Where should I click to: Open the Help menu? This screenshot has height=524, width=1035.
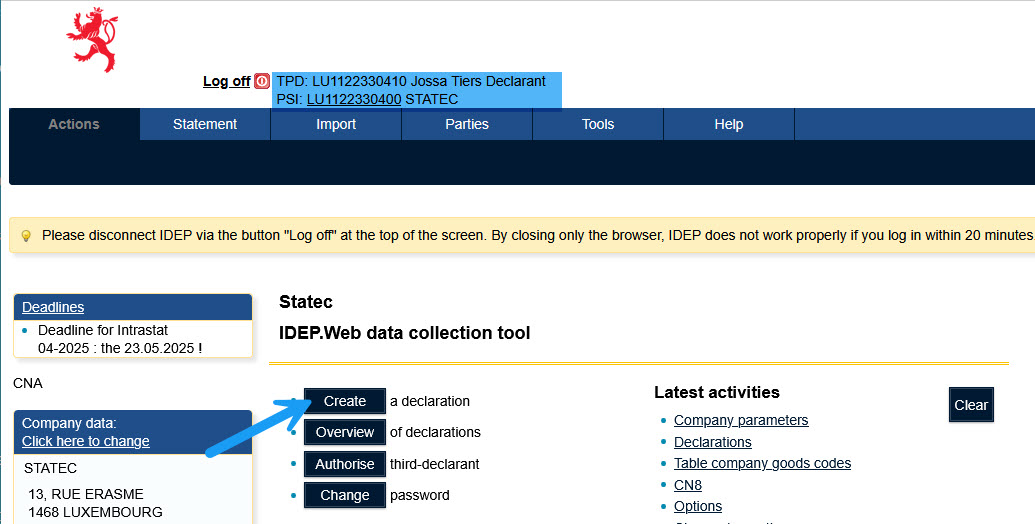729,124
